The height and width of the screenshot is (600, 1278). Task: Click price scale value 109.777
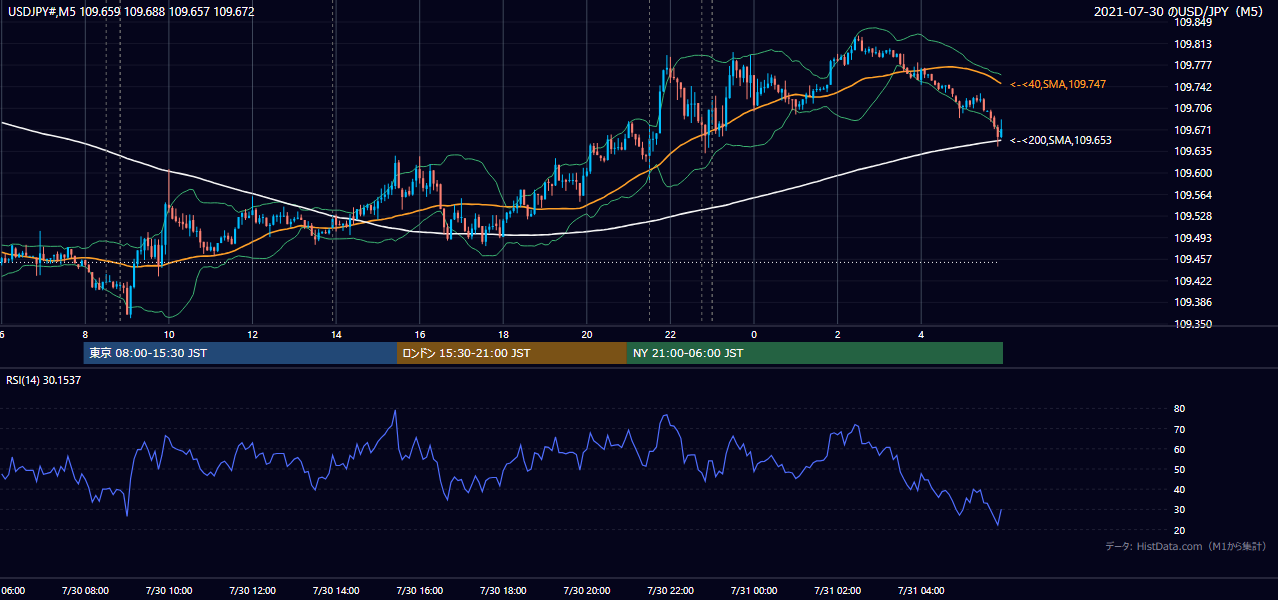pyautogui.click(x=1193, y=66)
